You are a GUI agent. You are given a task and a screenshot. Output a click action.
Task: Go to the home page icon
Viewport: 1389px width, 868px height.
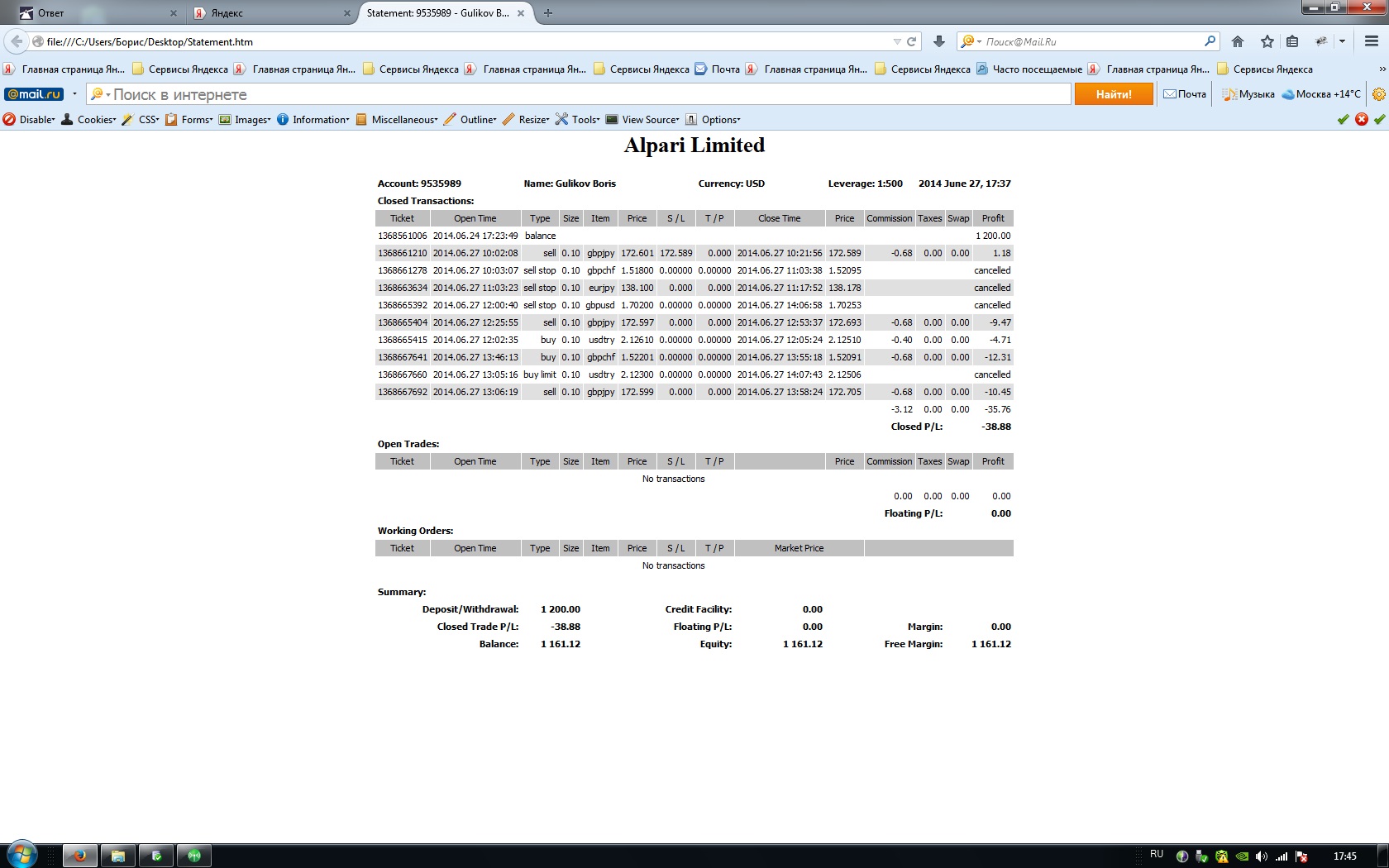(1238, 41)
